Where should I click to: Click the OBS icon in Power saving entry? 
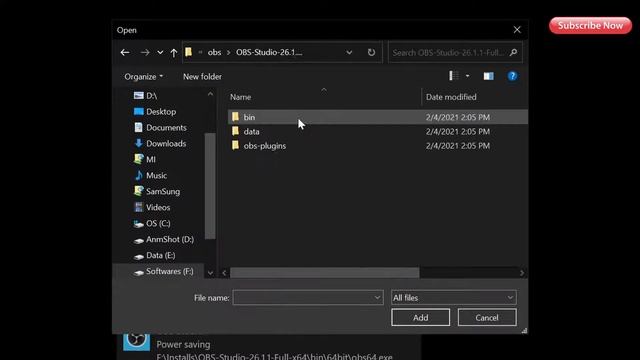click(136, 341)
